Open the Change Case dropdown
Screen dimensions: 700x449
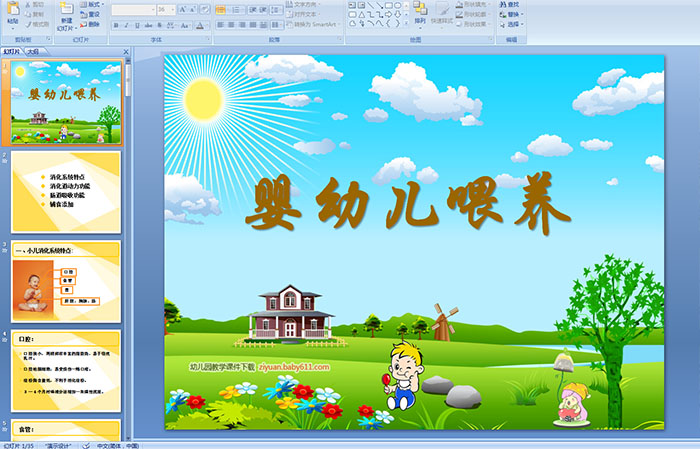click(185, 25)
